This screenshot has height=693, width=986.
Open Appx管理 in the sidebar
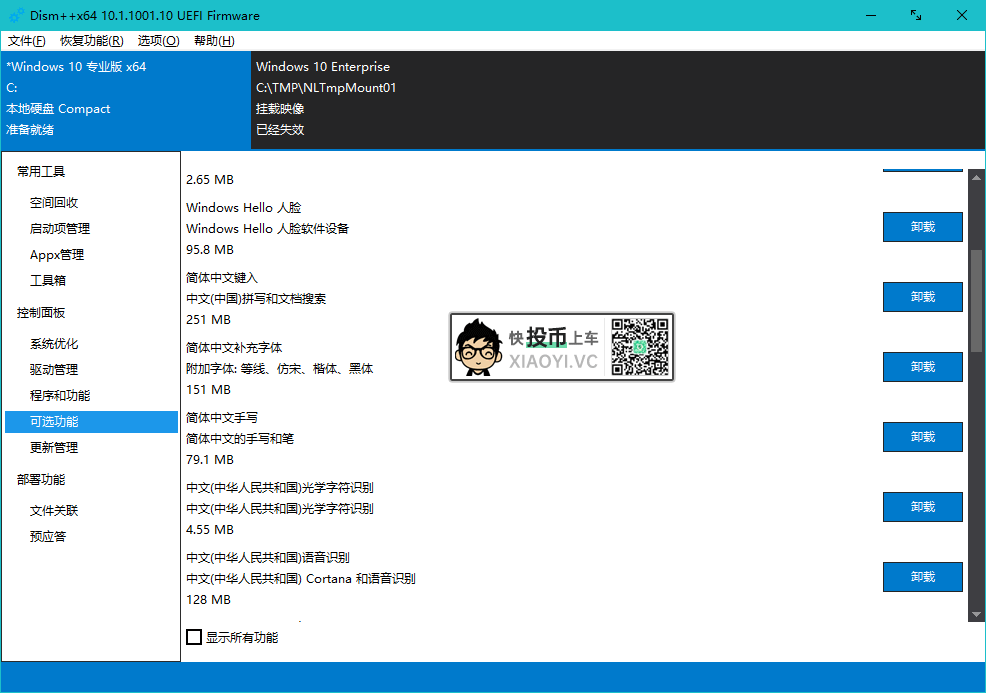pyautogui.click(x=57, y=255)
